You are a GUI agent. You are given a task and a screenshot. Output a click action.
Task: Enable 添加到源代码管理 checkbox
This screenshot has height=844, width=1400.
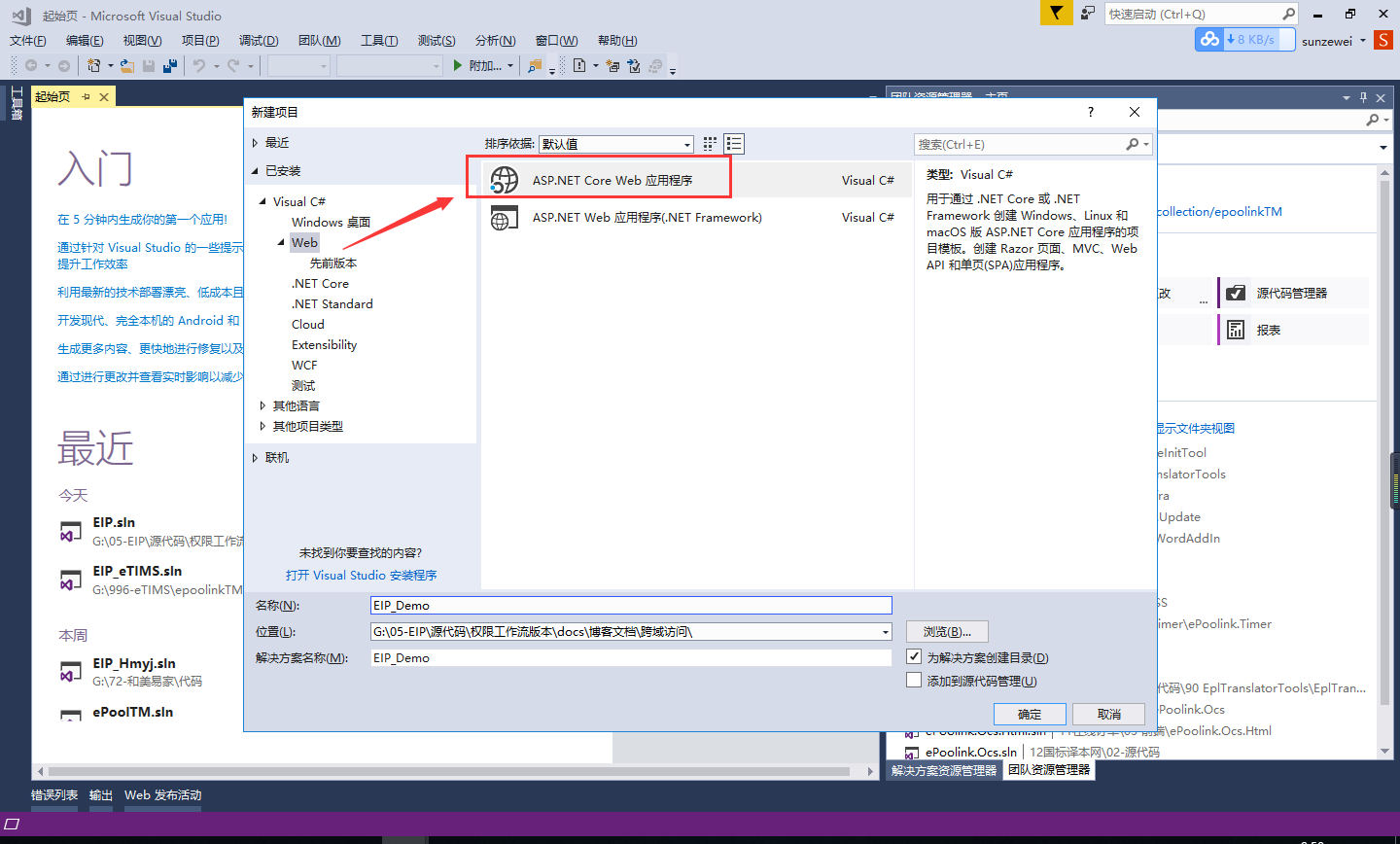(x=914, y=680)
